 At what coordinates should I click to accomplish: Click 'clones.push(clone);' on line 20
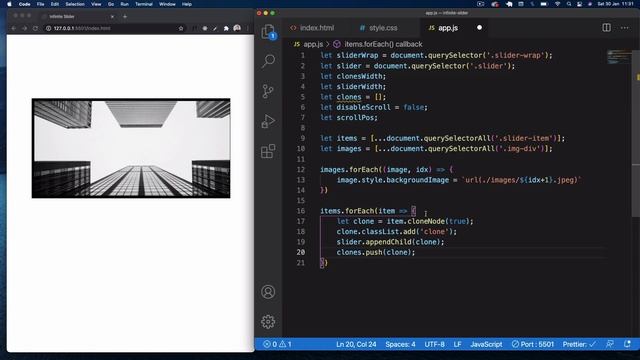point(376,252)
